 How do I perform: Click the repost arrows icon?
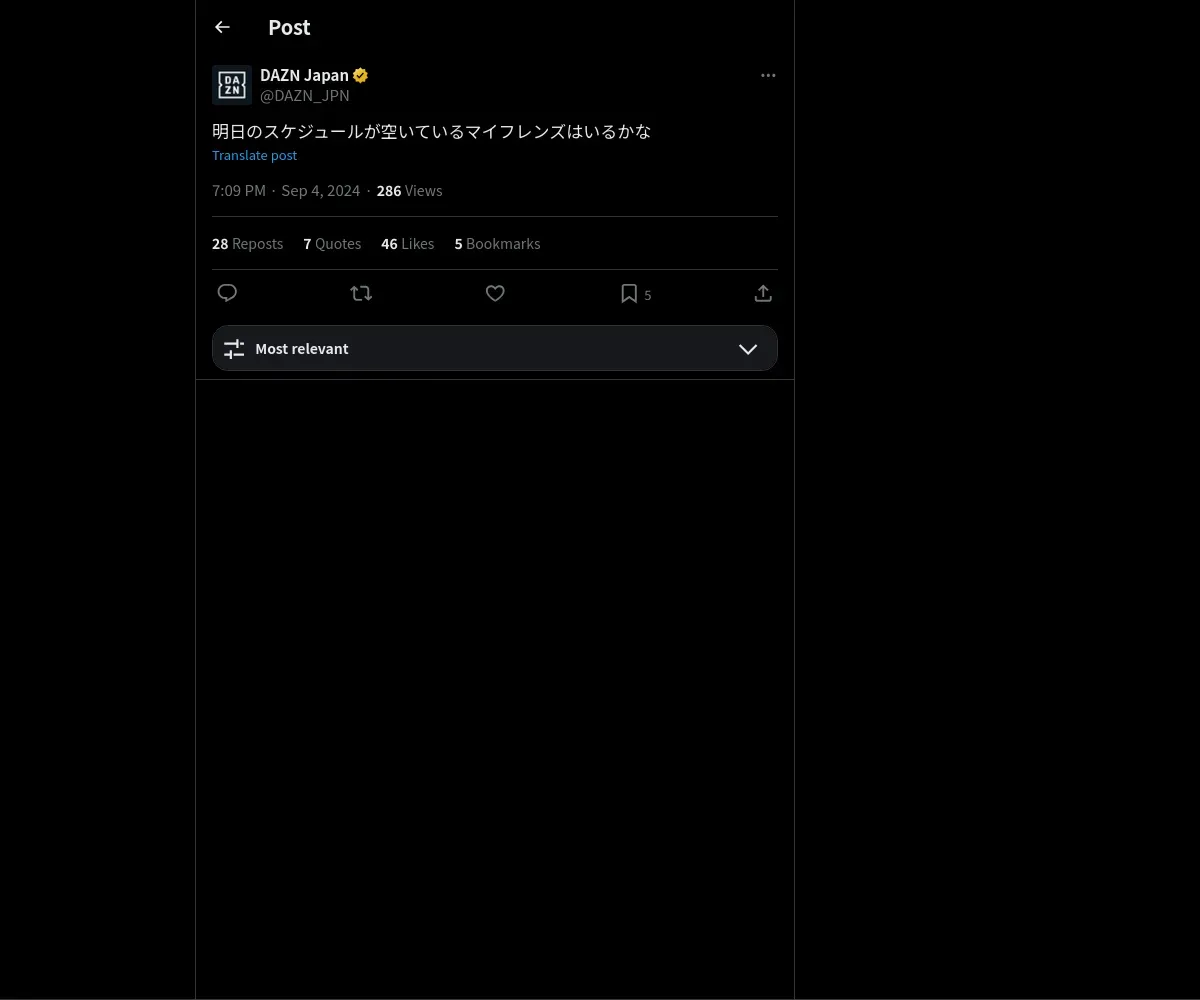pyautogui.click(x=361, y=293)
